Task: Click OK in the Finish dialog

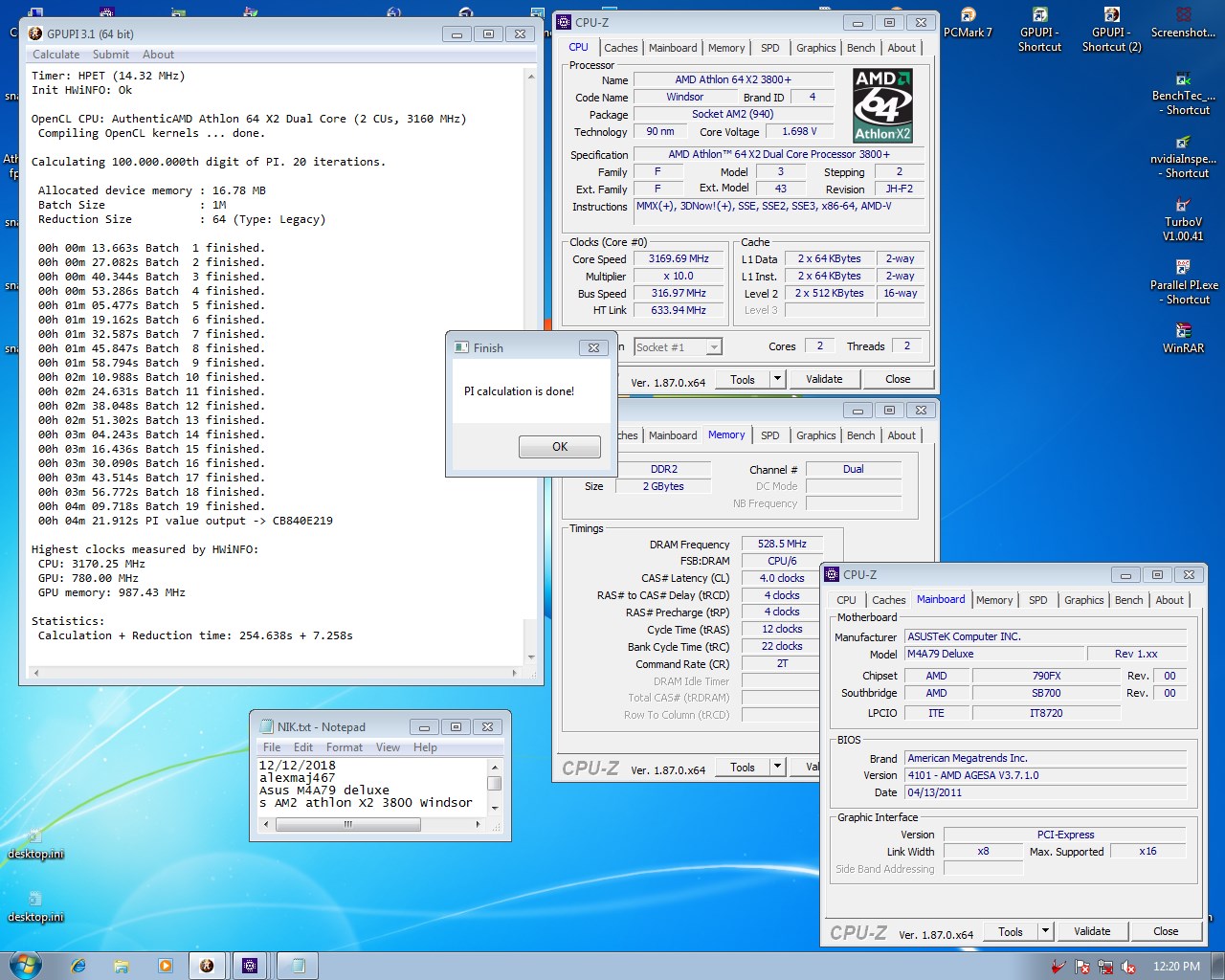Action: click(560, 447)
